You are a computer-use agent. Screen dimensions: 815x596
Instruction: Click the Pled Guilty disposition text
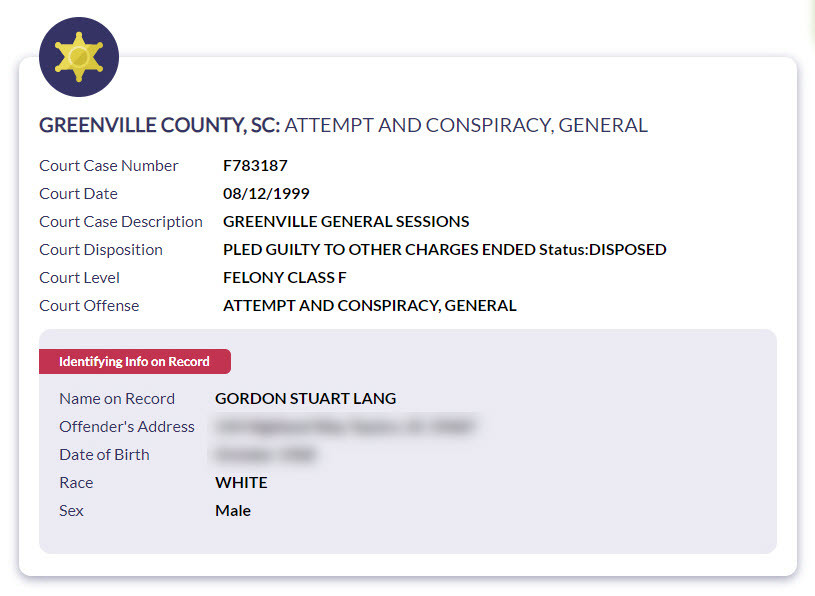click(x=444, y=250)
